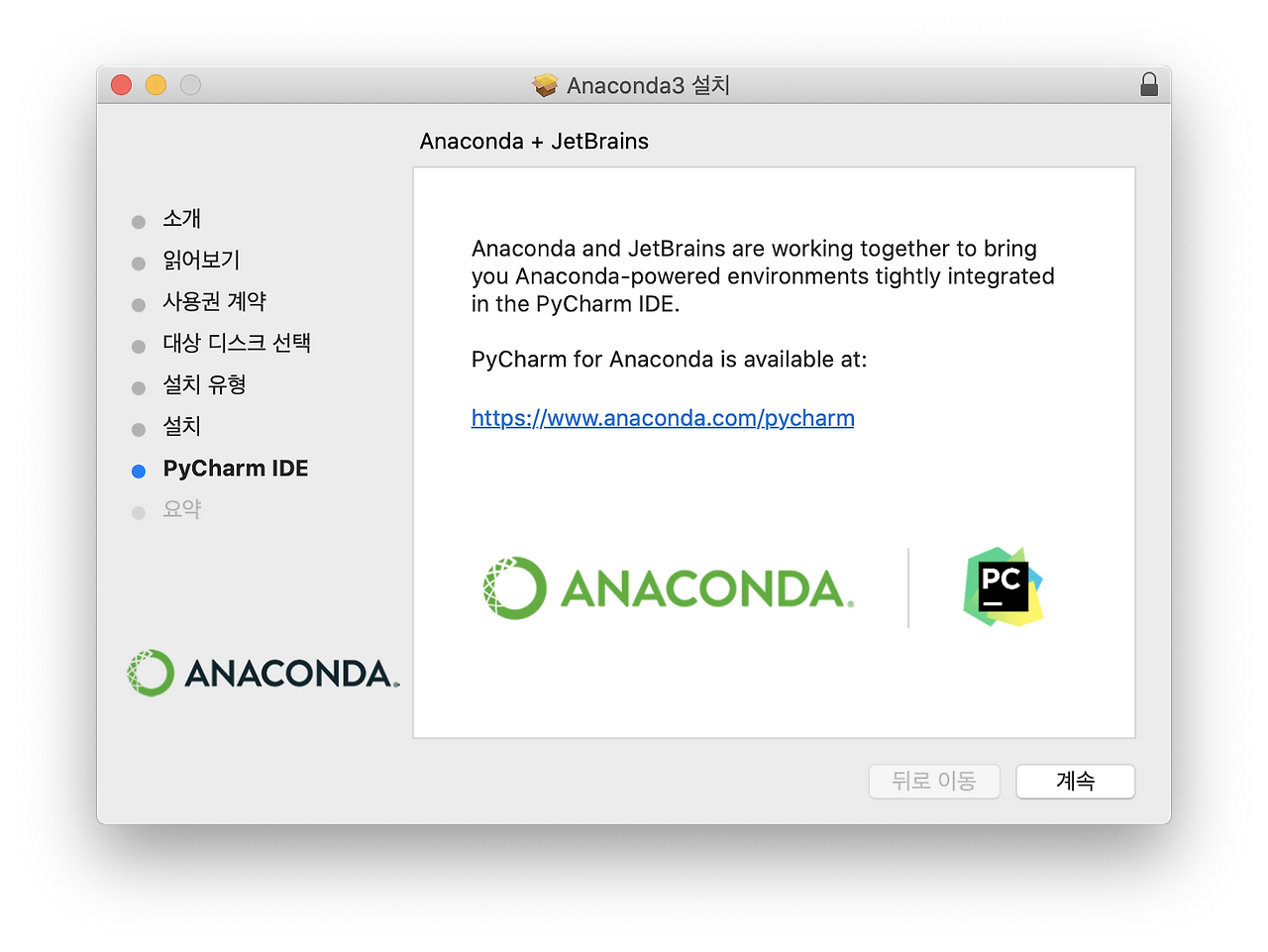Viewport: 1268px width, 952px height.
Task: Click the 계속 (Continue) button
Action: click(1076, 782)
